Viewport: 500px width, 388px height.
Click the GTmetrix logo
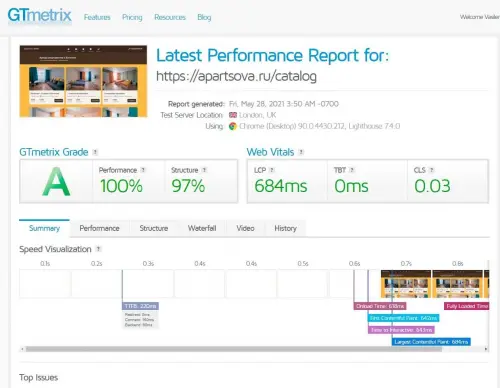[x=39, y=15]
